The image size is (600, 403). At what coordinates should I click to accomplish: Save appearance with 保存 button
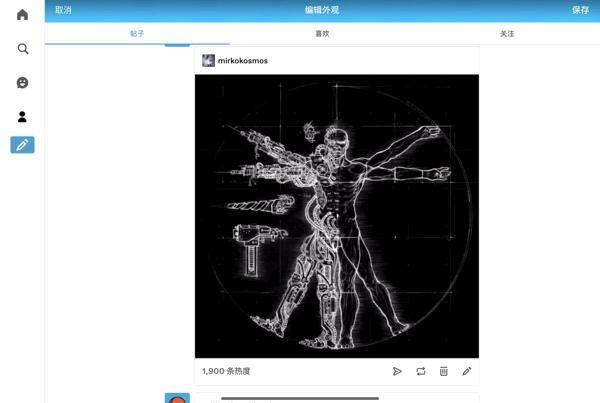[580, 10]
